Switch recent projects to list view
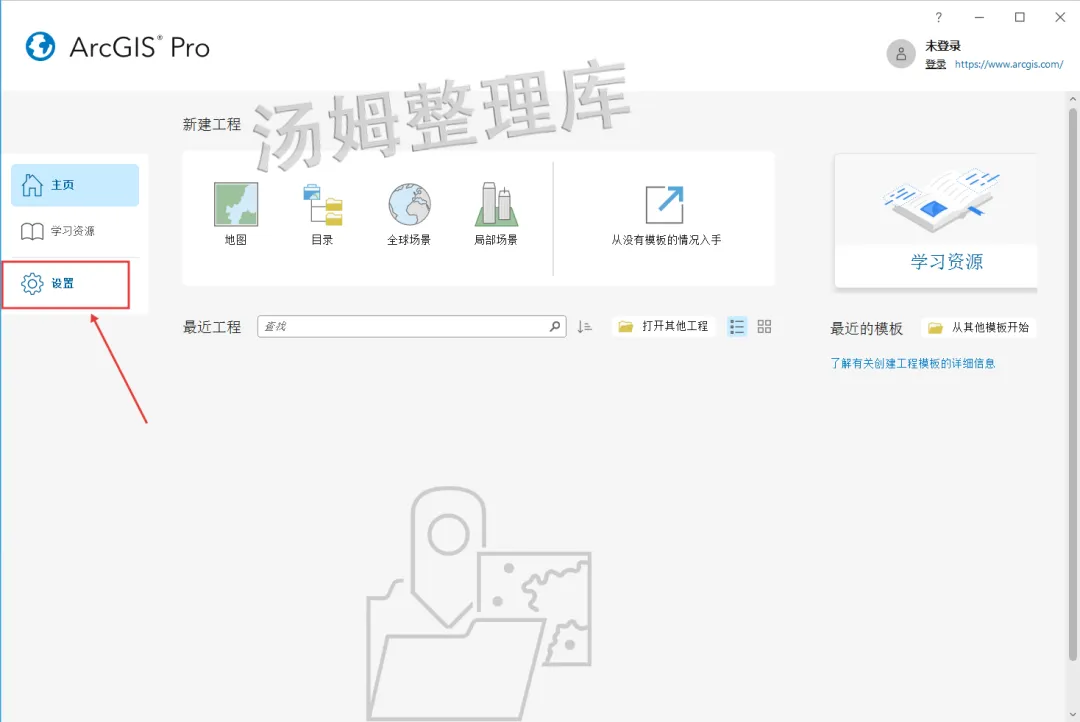This screenshot has height=722, width=1080. click(737, 327)
